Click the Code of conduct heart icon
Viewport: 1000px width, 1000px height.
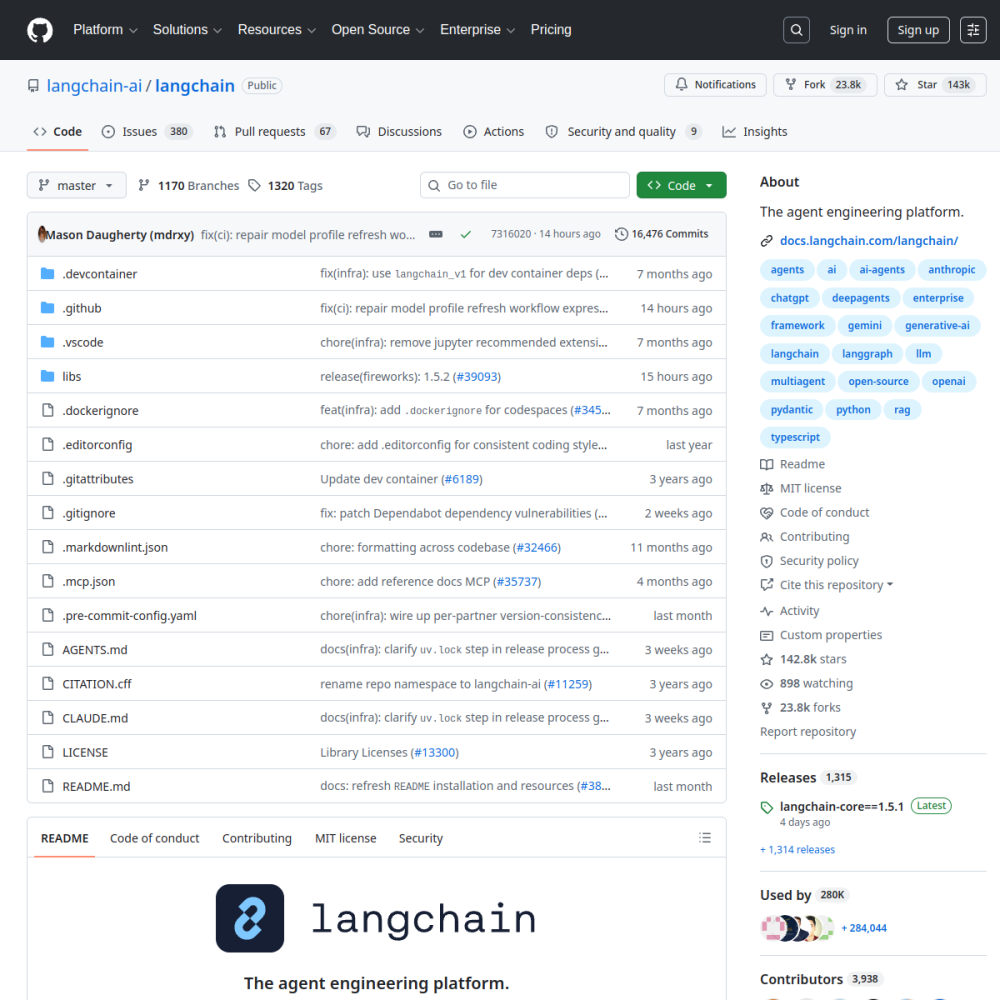click(766, 513)
